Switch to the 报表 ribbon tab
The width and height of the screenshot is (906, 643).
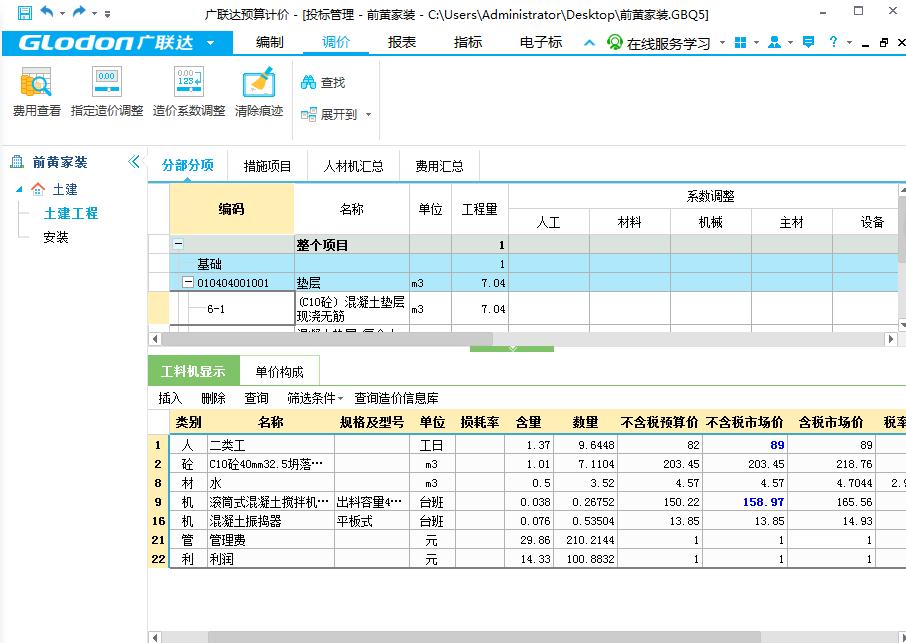(402, 42)
